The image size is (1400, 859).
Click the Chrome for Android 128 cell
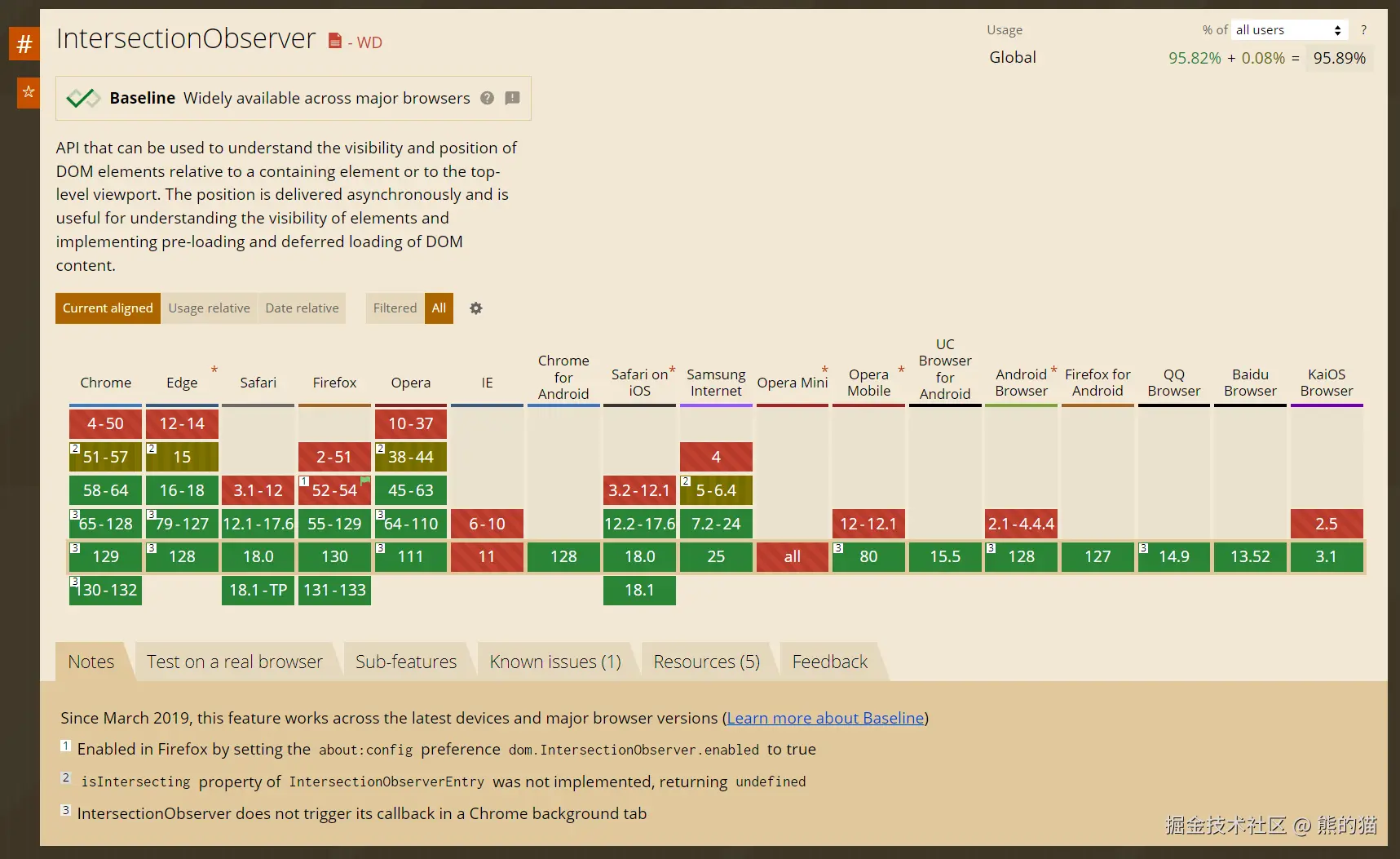[563, 556]
